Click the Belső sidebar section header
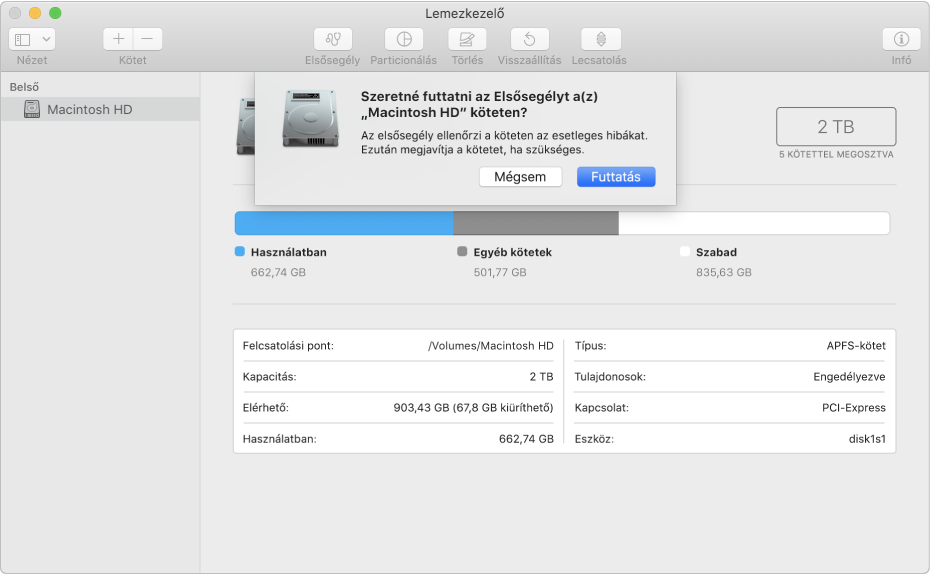The height and width of the screenshot is (575, 931). [24, 87]
